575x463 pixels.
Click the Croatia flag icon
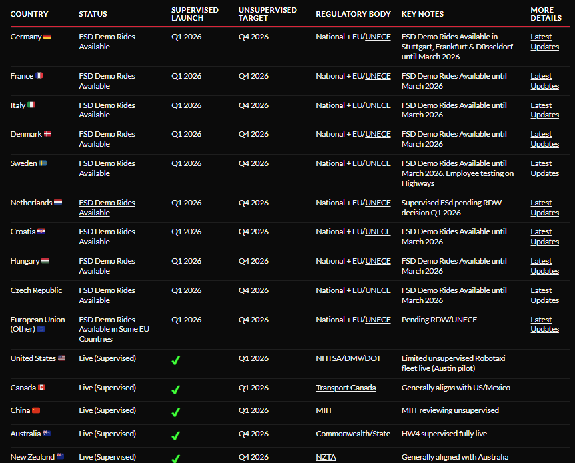click(41, 231)
